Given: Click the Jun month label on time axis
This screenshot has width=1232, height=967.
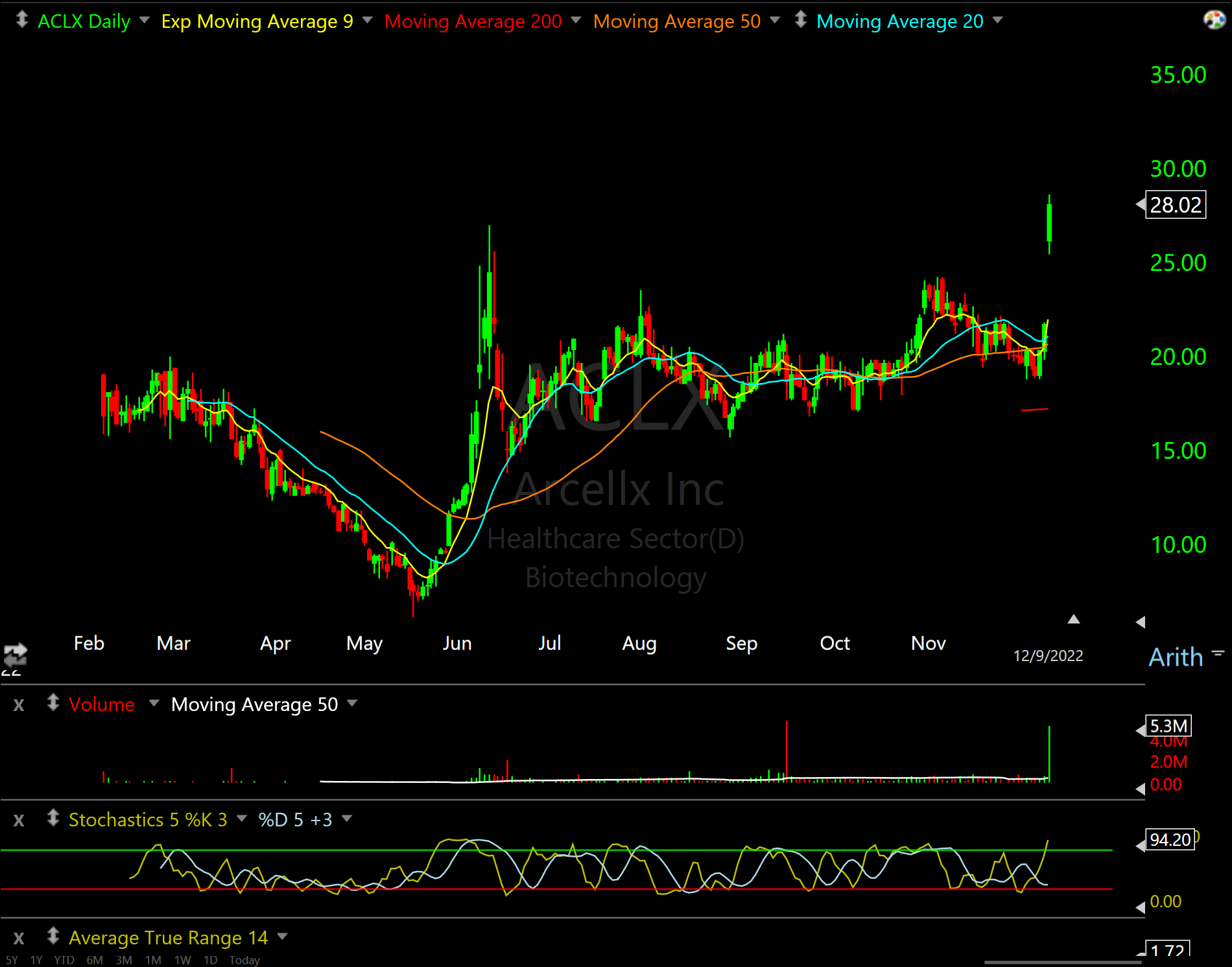Looking at the screenshot, I should click(x=457, y=644).
